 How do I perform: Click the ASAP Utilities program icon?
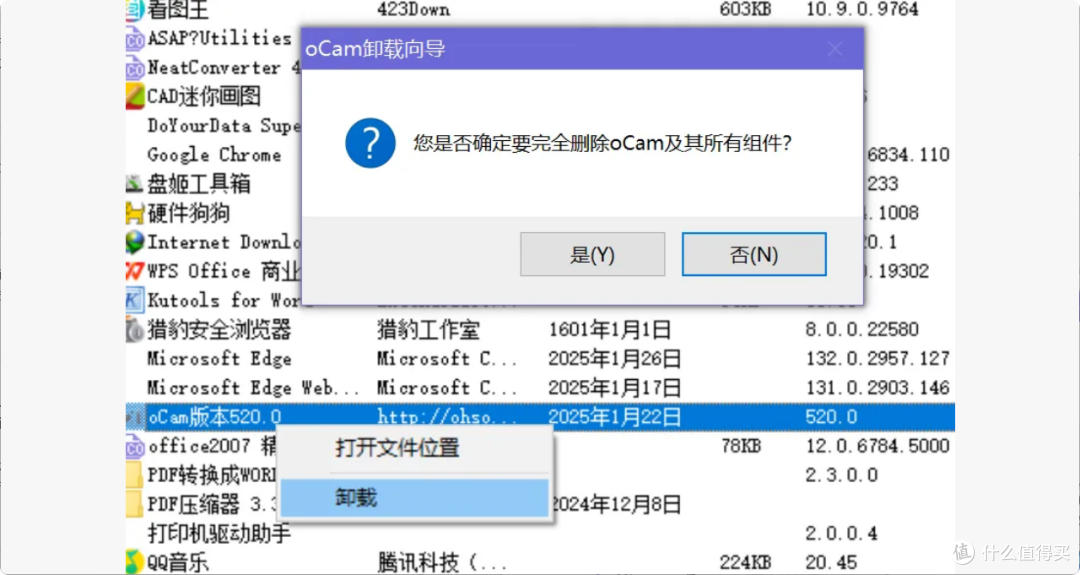point(135,39)
